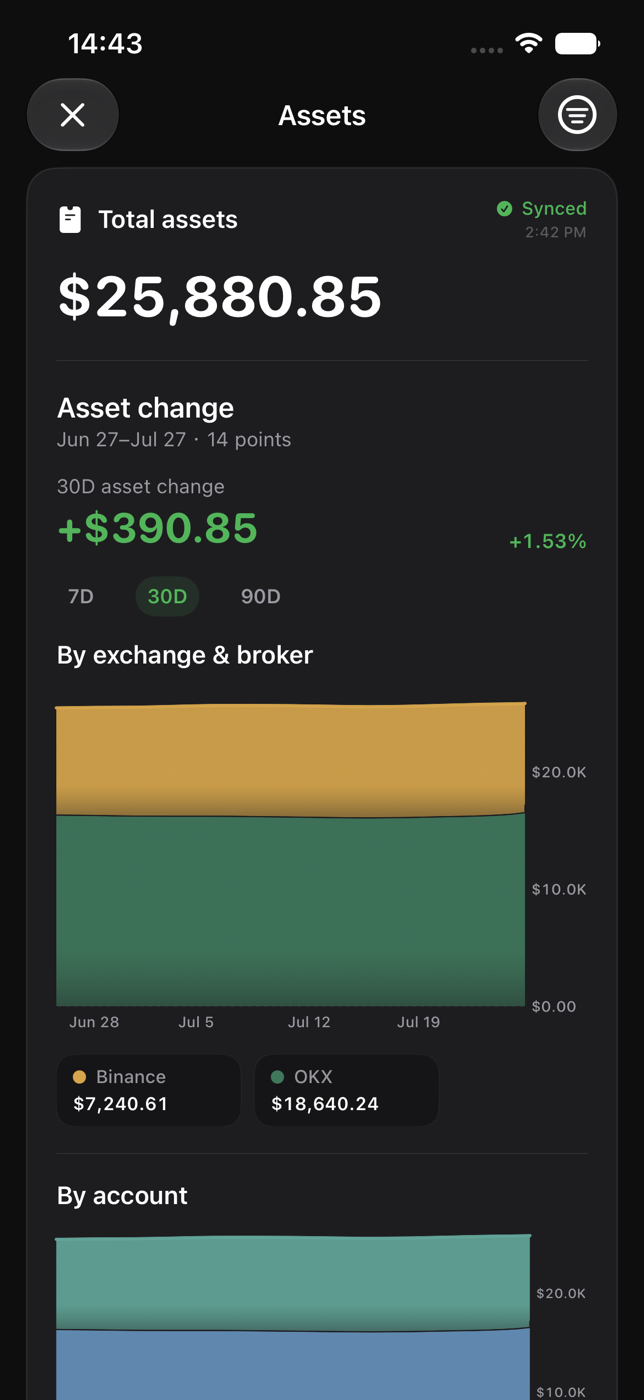Tap the +1.53% percentage change
This screenshot has width=644, height=1400.
coord(548,541)
